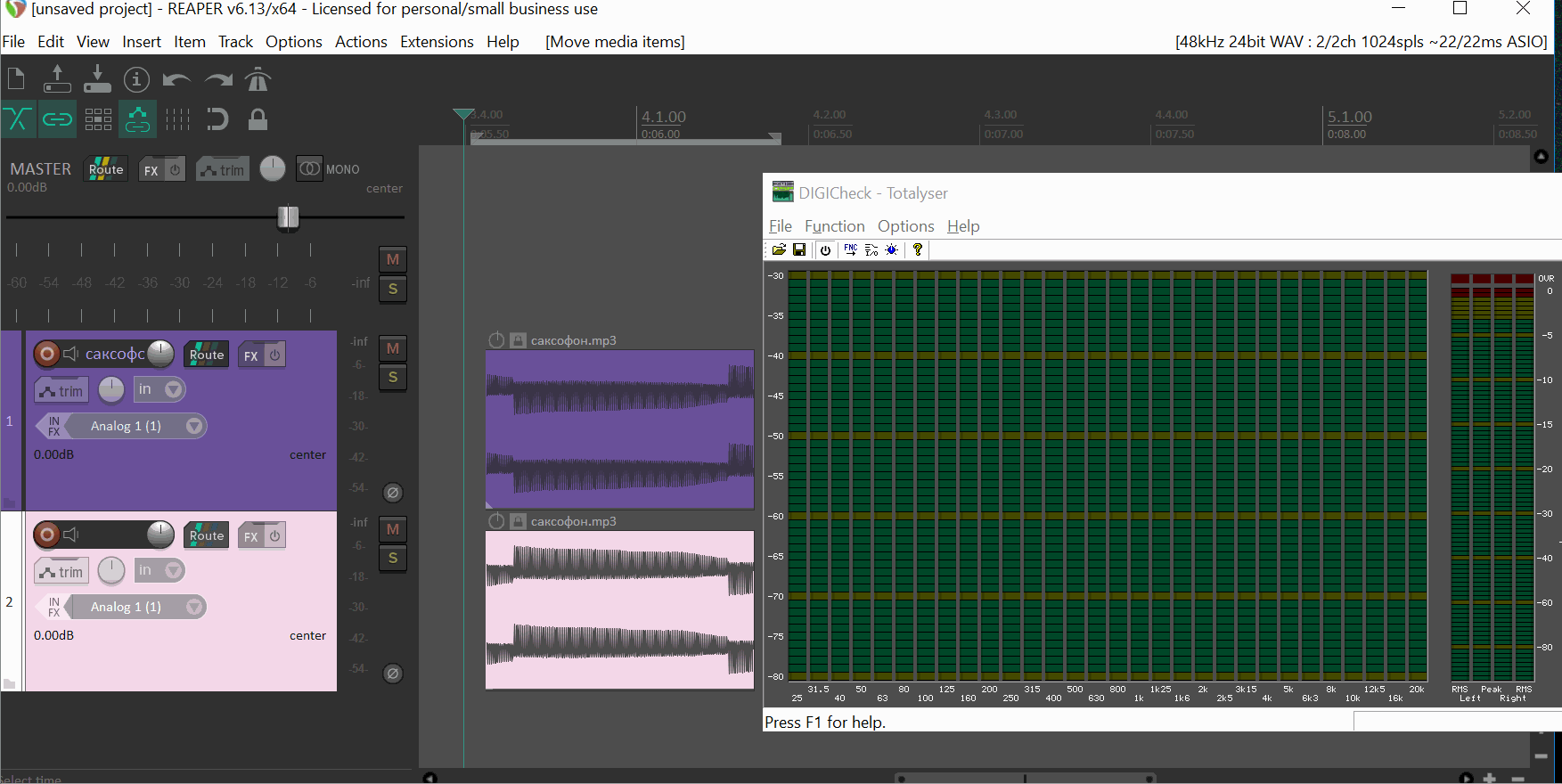Click the FNC function select icon
Viewport: 1562px width, 784px height.
(850, 250)
